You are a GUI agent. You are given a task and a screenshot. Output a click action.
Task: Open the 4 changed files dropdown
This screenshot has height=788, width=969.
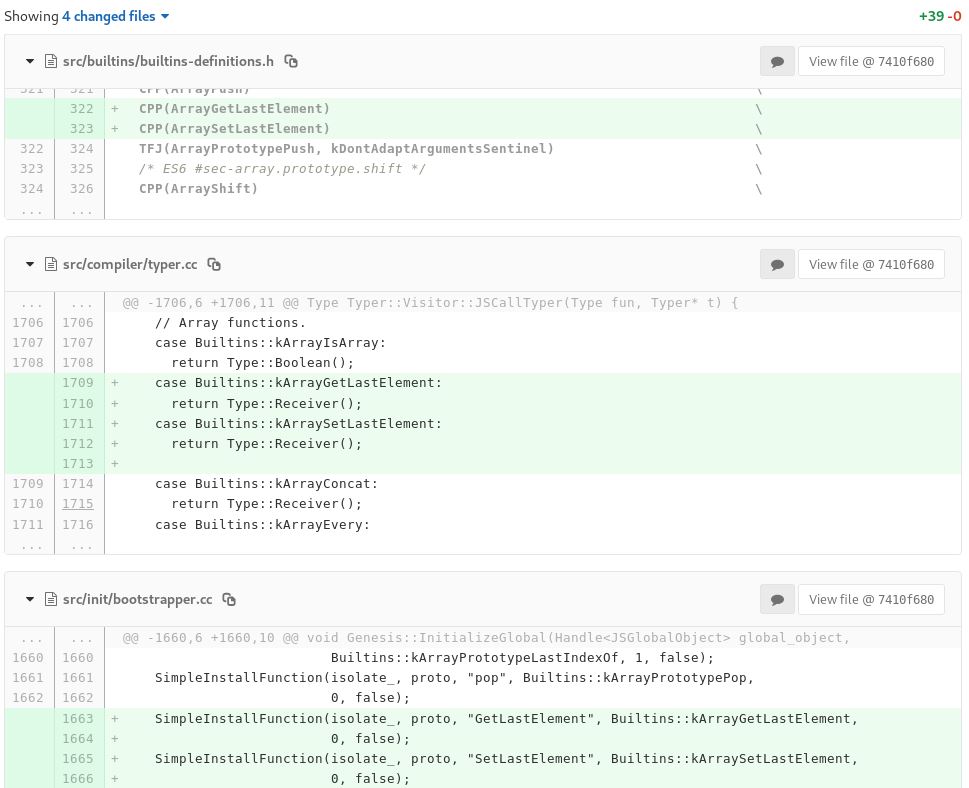tap(164, 16)
